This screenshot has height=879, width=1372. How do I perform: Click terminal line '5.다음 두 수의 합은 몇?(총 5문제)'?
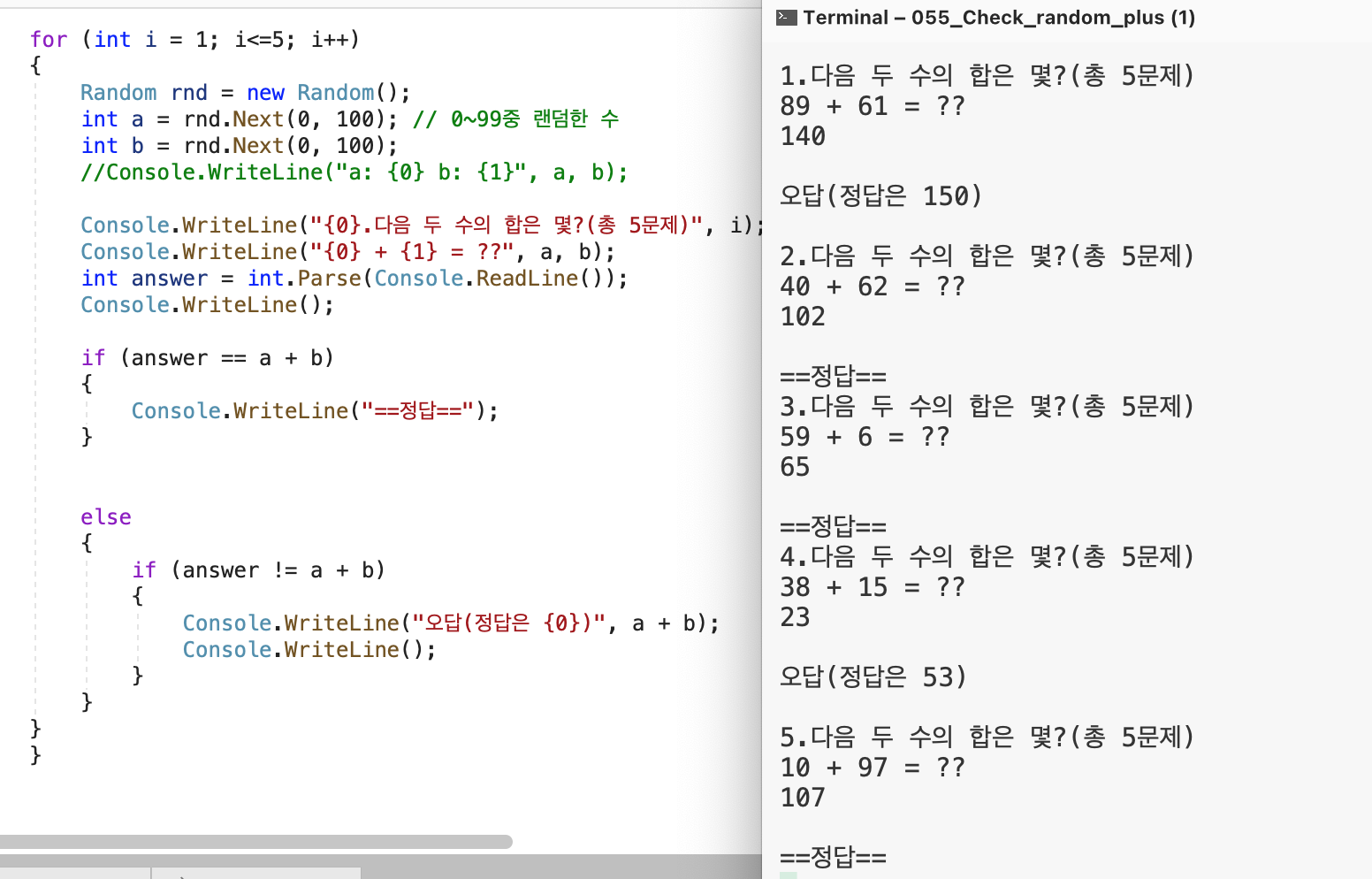click(x=987, y=738)
